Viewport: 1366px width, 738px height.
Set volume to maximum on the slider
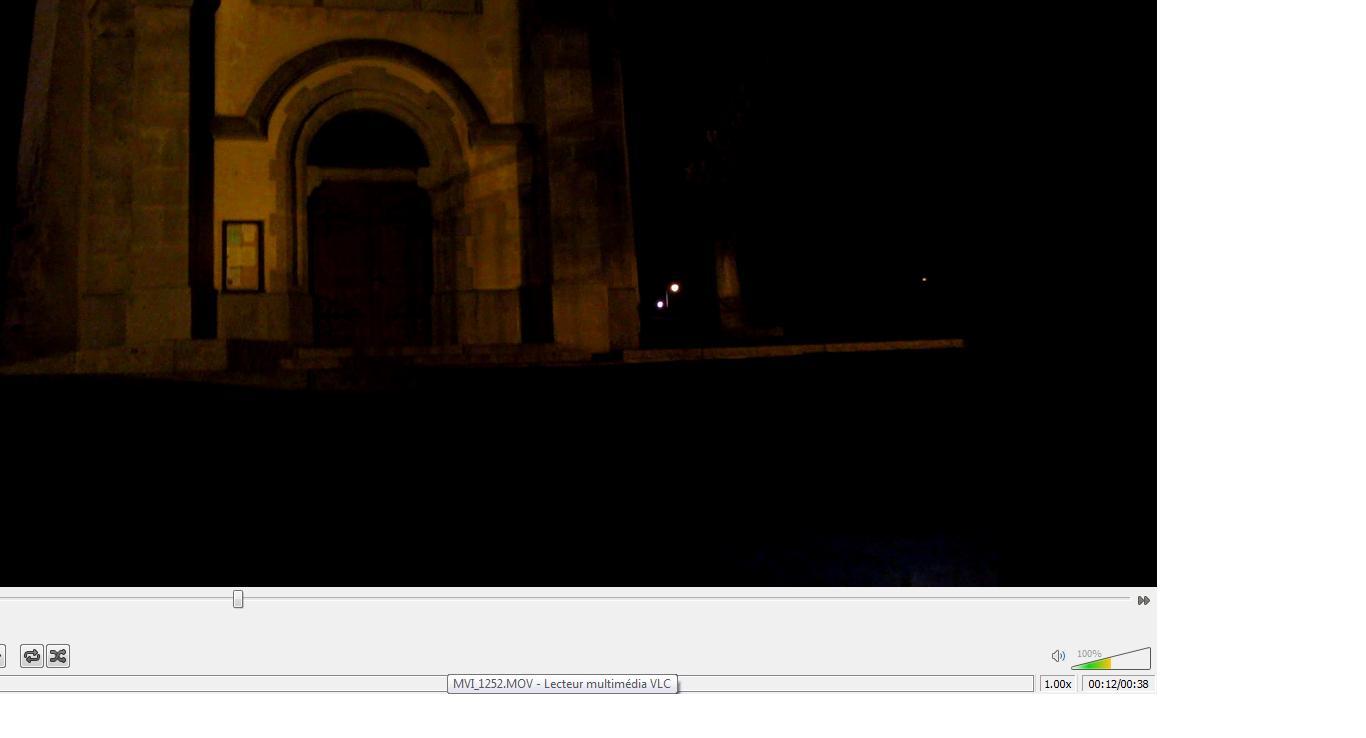click(1148, 656)
